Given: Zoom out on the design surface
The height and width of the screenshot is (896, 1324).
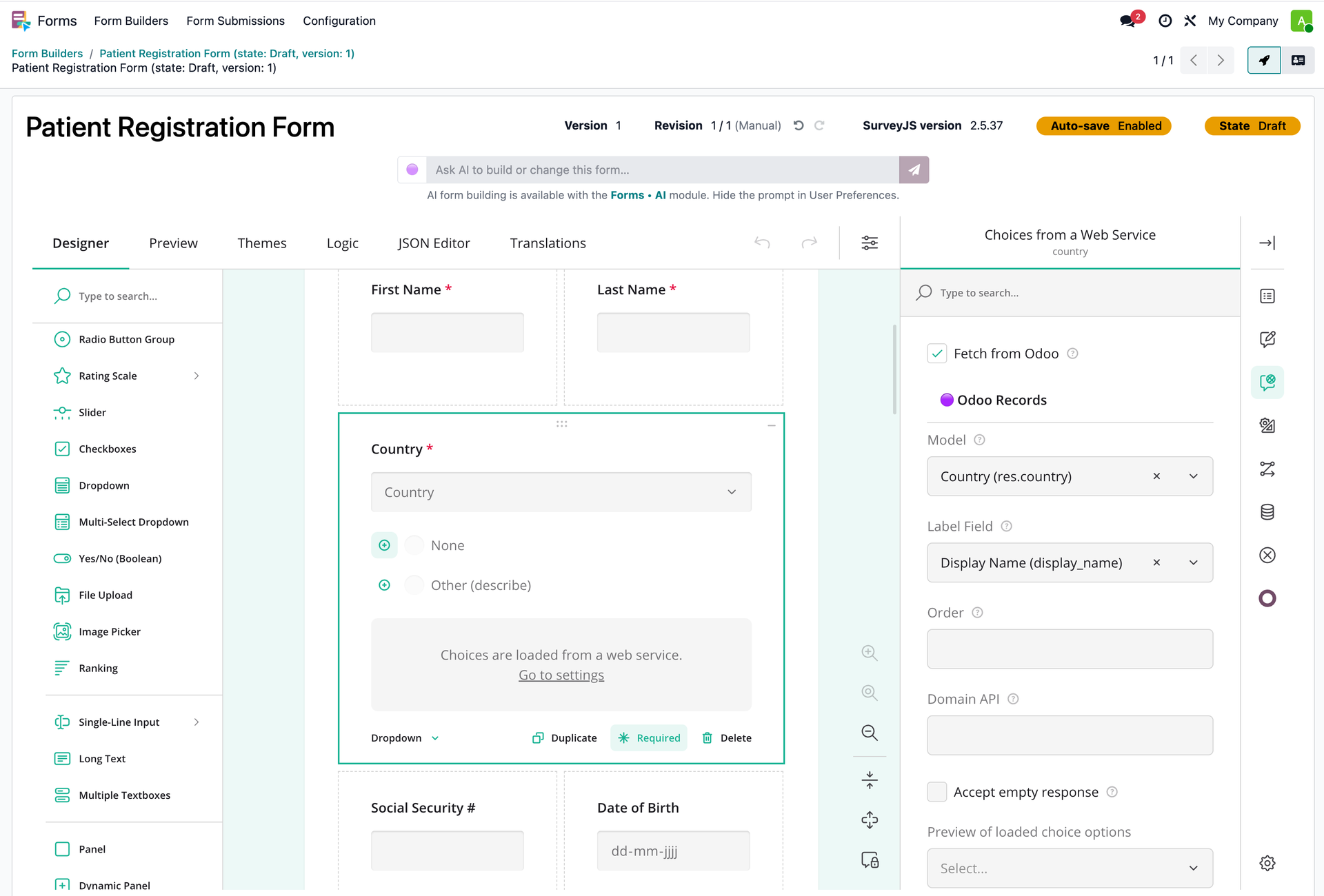Looking at the screenshot, I should (x=870, y=733).
